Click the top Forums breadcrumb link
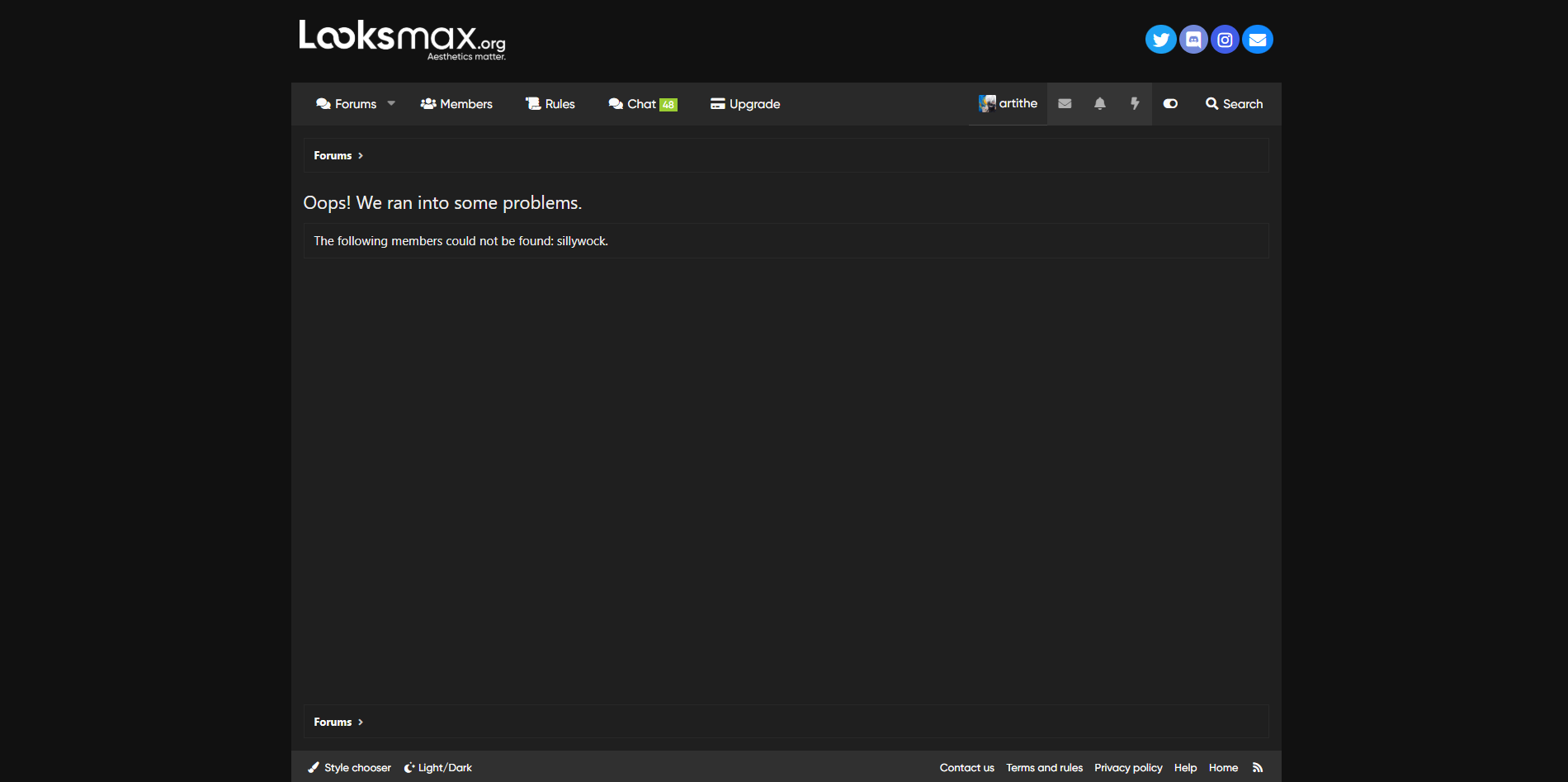Image resolution: width=1568 pixels, height=782 pixels. click(x=333, y=155)
